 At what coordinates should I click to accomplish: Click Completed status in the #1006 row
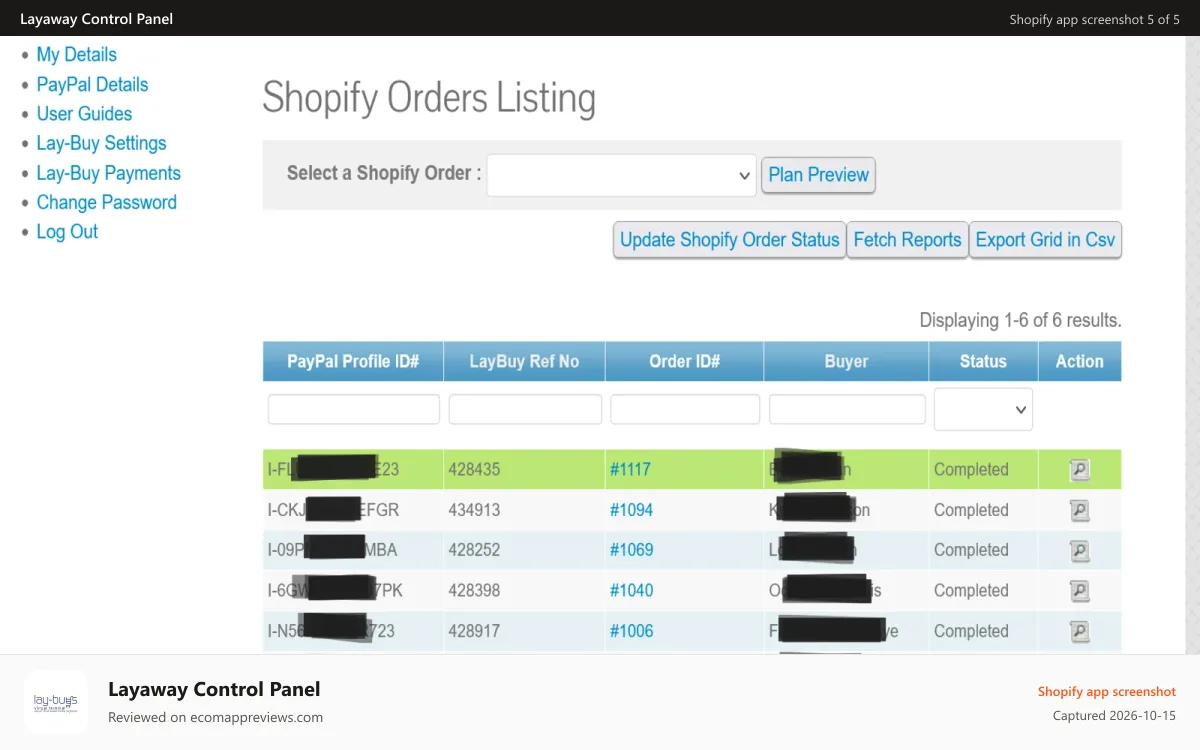click(x=971, y=631)
